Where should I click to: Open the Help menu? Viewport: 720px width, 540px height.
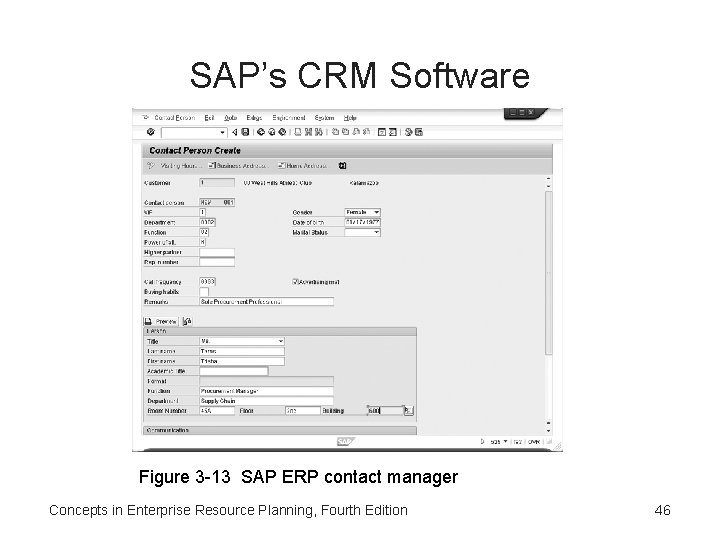point(350,118)
